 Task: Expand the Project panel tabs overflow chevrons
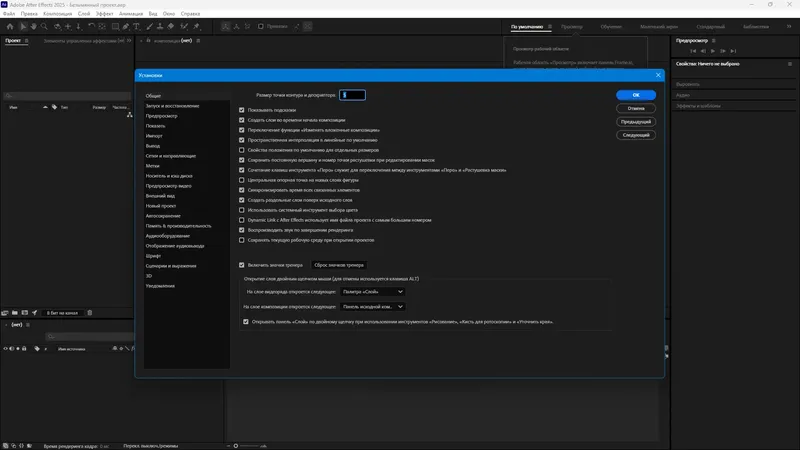129,40
